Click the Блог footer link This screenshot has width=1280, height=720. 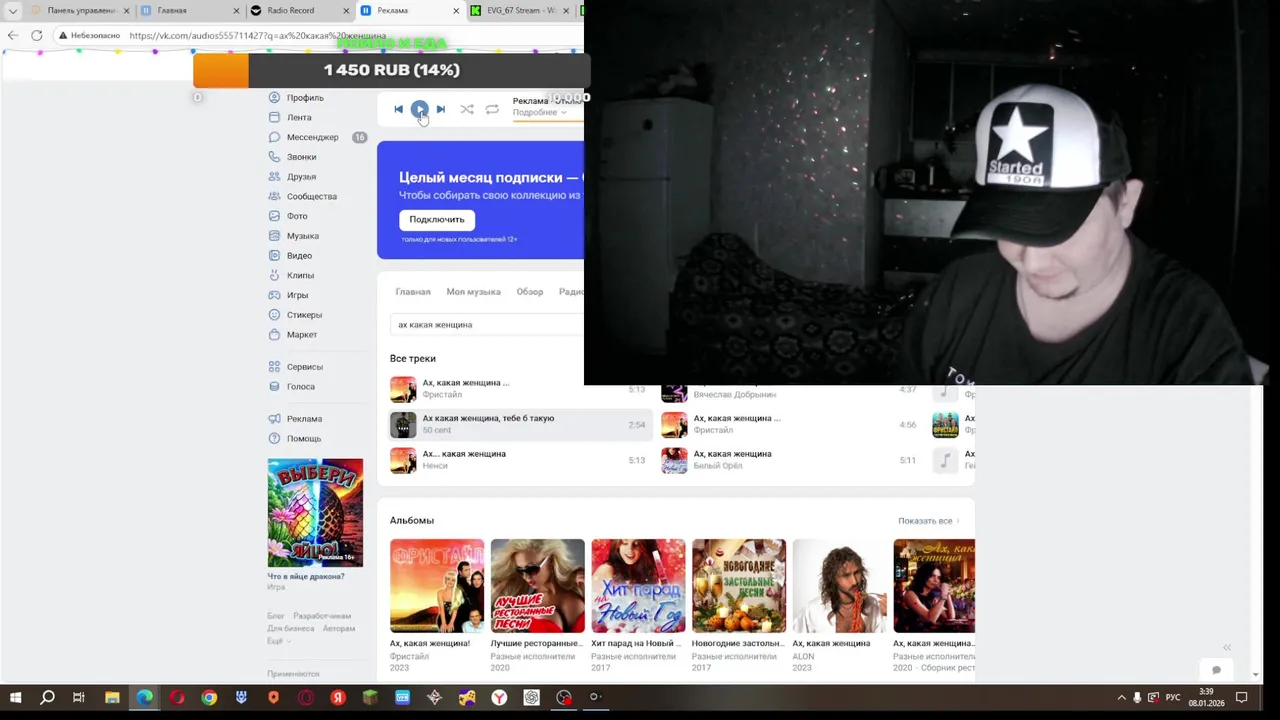click(x=276, y=616)
